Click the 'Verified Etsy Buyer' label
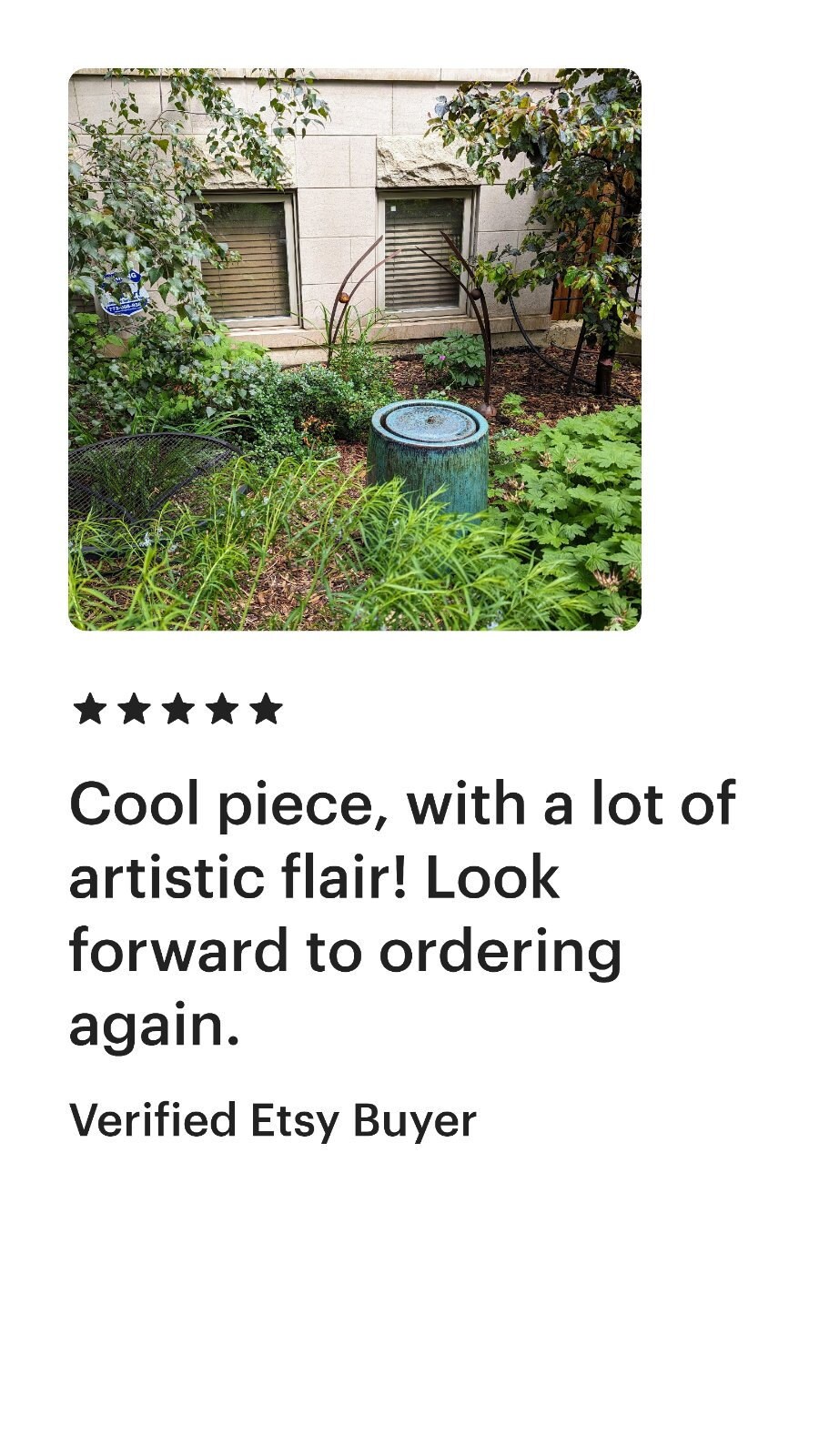The width and height of the screenshot is (819, 1456). point(273,1121)
